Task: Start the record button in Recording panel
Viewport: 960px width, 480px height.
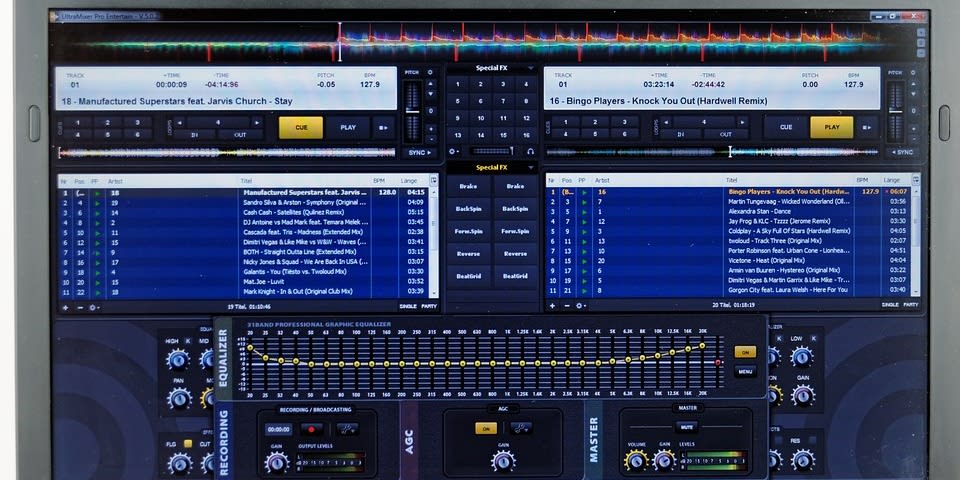Action: pos(312,429)
